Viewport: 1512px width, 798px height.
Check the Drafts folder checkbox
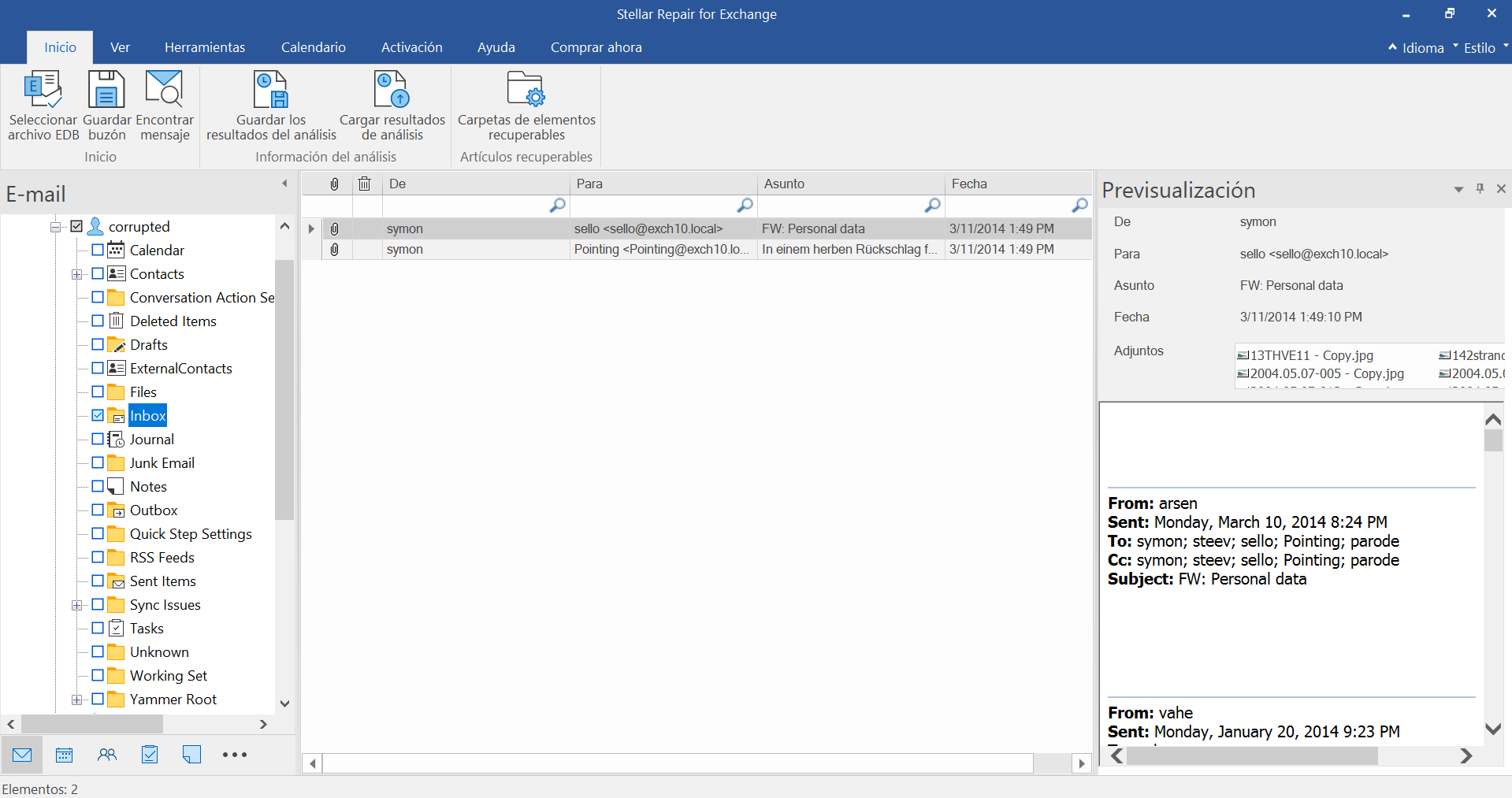coord(98,344)
